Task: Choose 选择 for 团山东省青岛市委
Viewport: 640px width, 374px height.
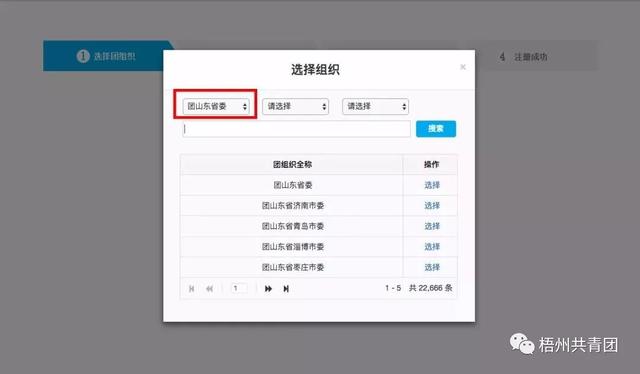Action: [432, 226]
